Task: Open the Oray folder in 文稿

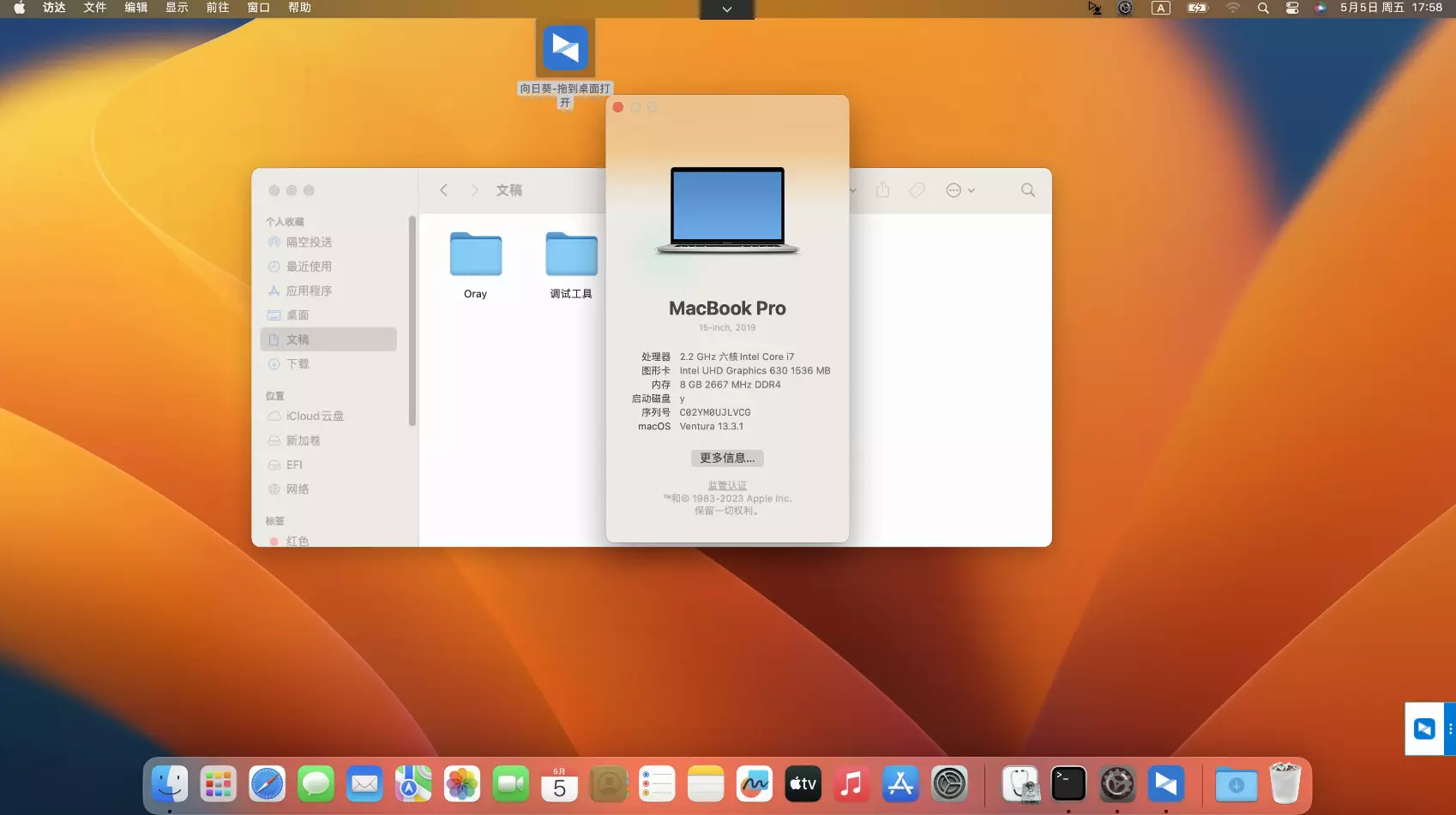Action: pyautogui.click(x=475, y=255)
